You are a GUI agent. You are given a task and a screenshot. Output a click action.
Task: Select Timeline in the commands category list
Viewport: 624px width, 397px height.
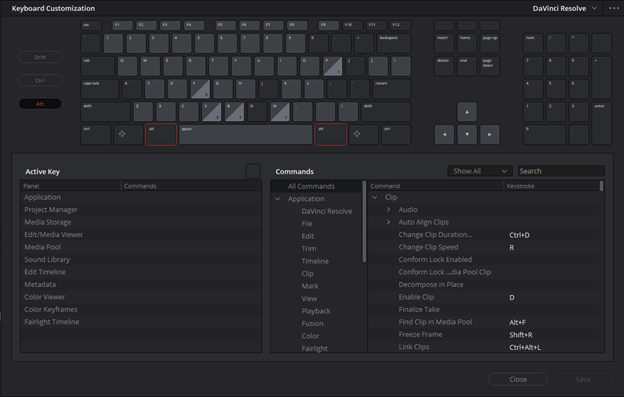pyautogui.click(x=315, y=261)
